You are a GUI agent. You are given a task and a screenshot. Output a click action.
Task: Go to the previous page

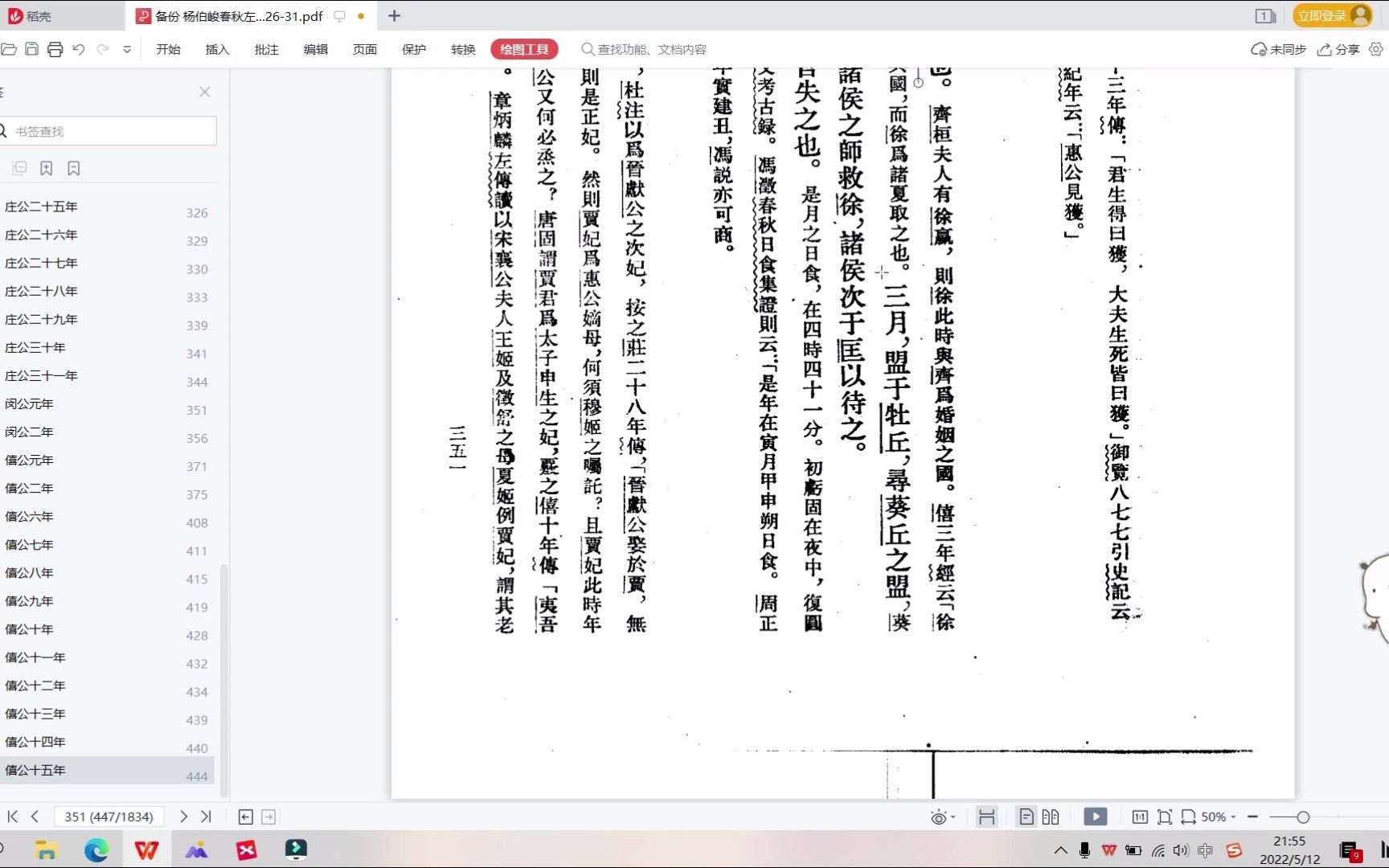35,817
